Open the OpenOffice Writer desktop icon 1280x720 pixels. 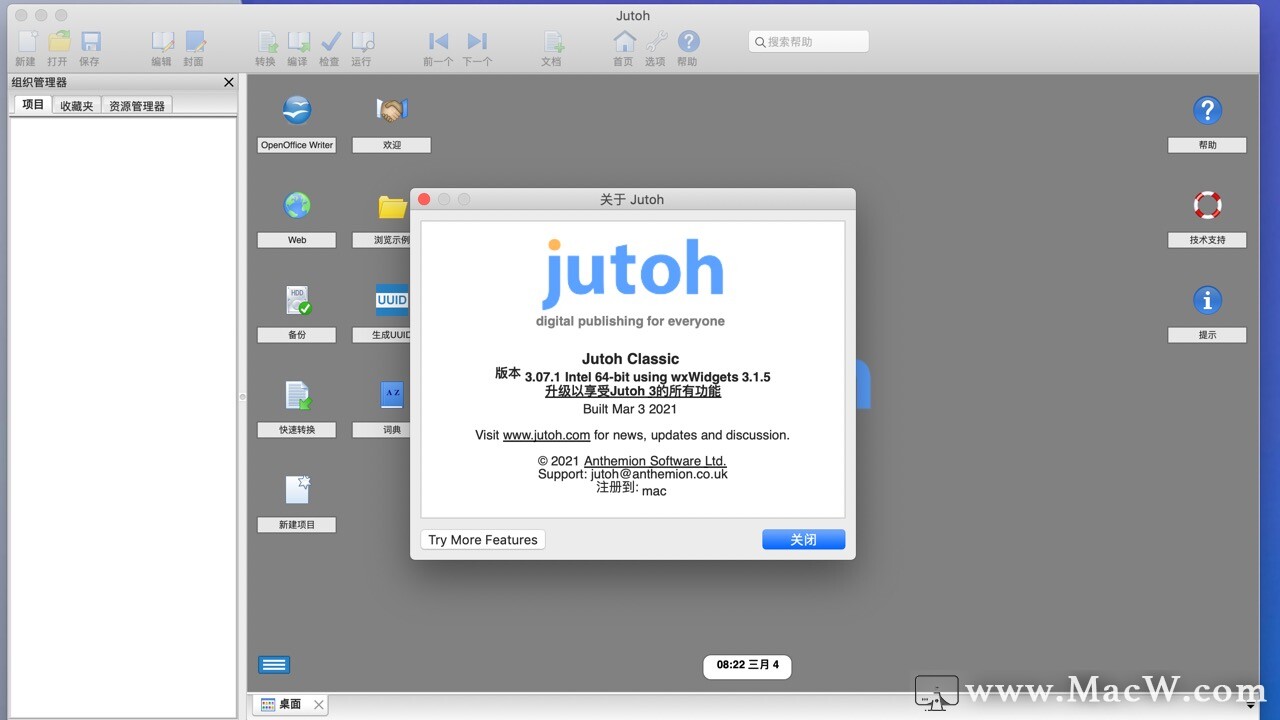(297, 110)
